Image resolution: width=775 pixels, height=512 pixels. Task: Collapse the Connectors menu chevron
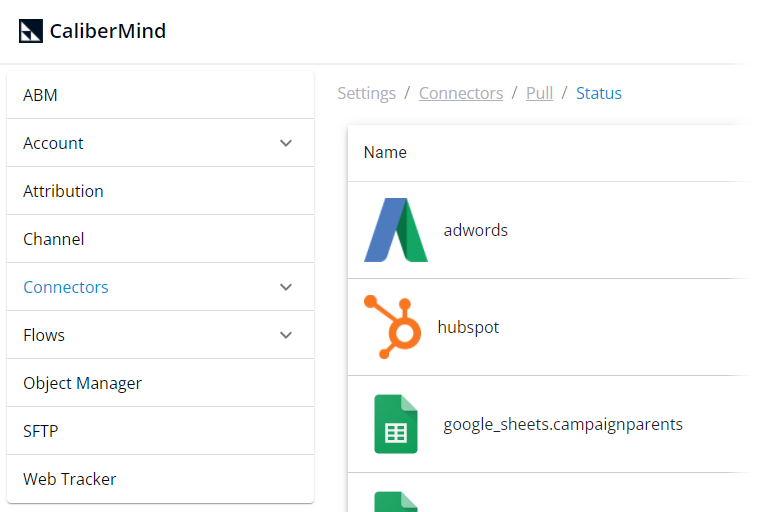click(286, 287)
